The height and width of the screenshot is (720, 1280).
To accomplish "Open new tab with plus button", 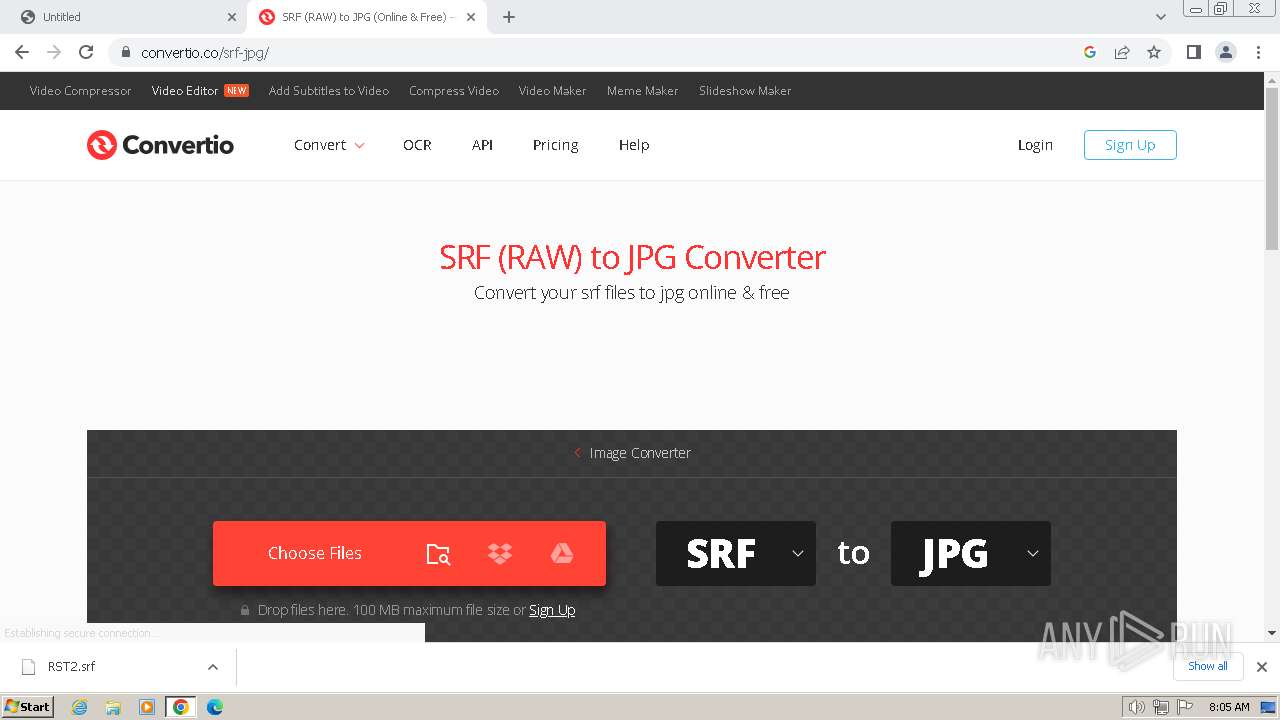I will [509, 17].
